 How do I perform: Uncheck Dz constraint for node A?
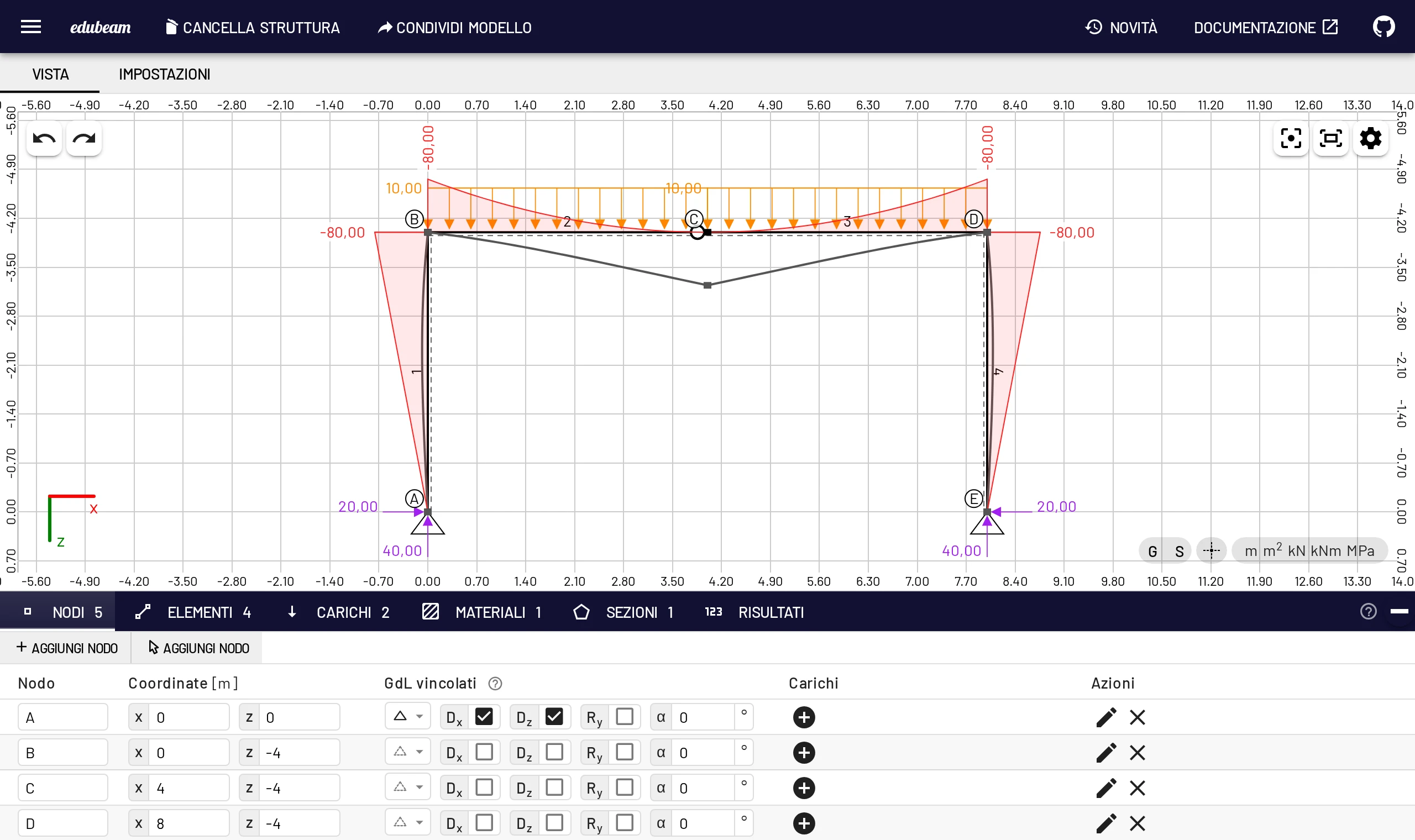tap(554, 717)
